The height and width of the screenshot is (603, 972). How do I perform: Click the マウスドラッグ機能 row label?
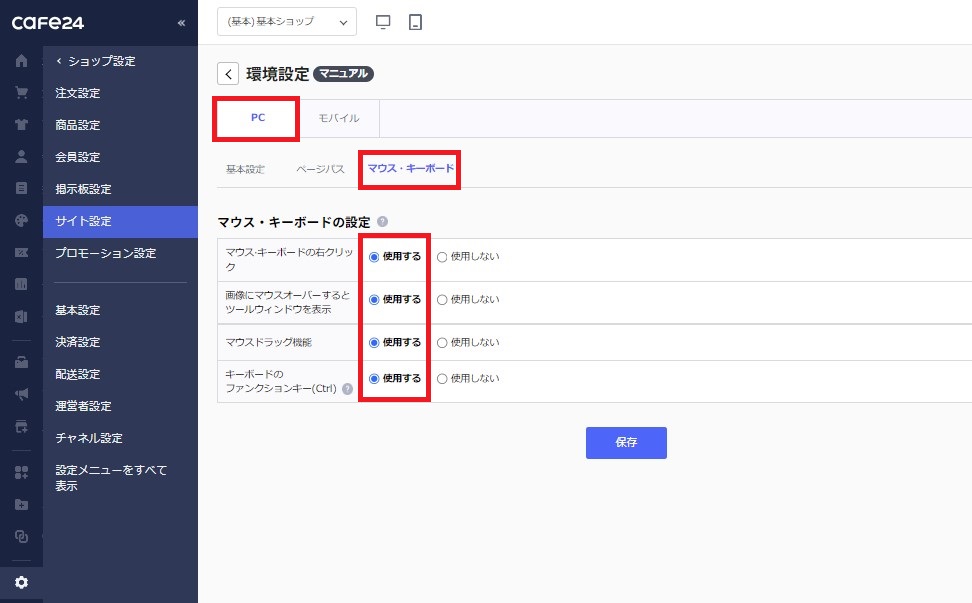(268, 342)
